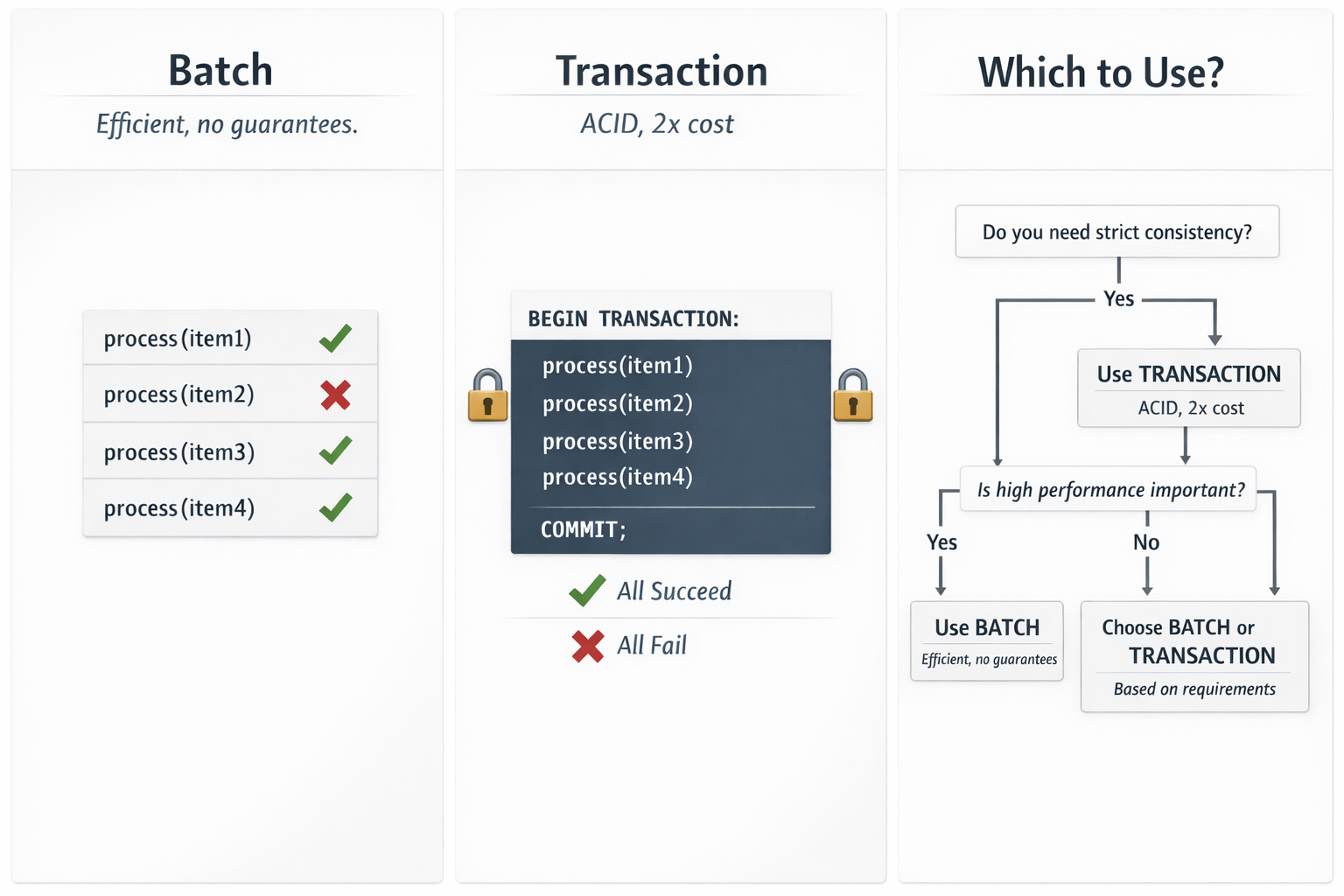Click the 'Do you need strict consistency?' box

tap(1116, 232)
